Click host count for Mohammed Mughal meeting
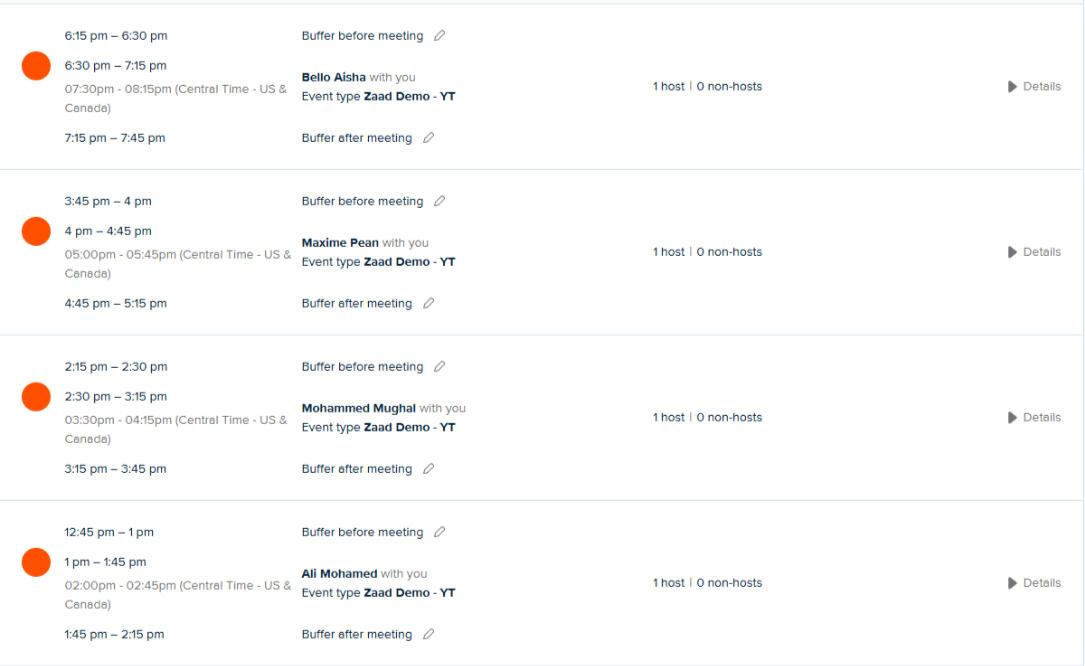 tap(669, 417)
